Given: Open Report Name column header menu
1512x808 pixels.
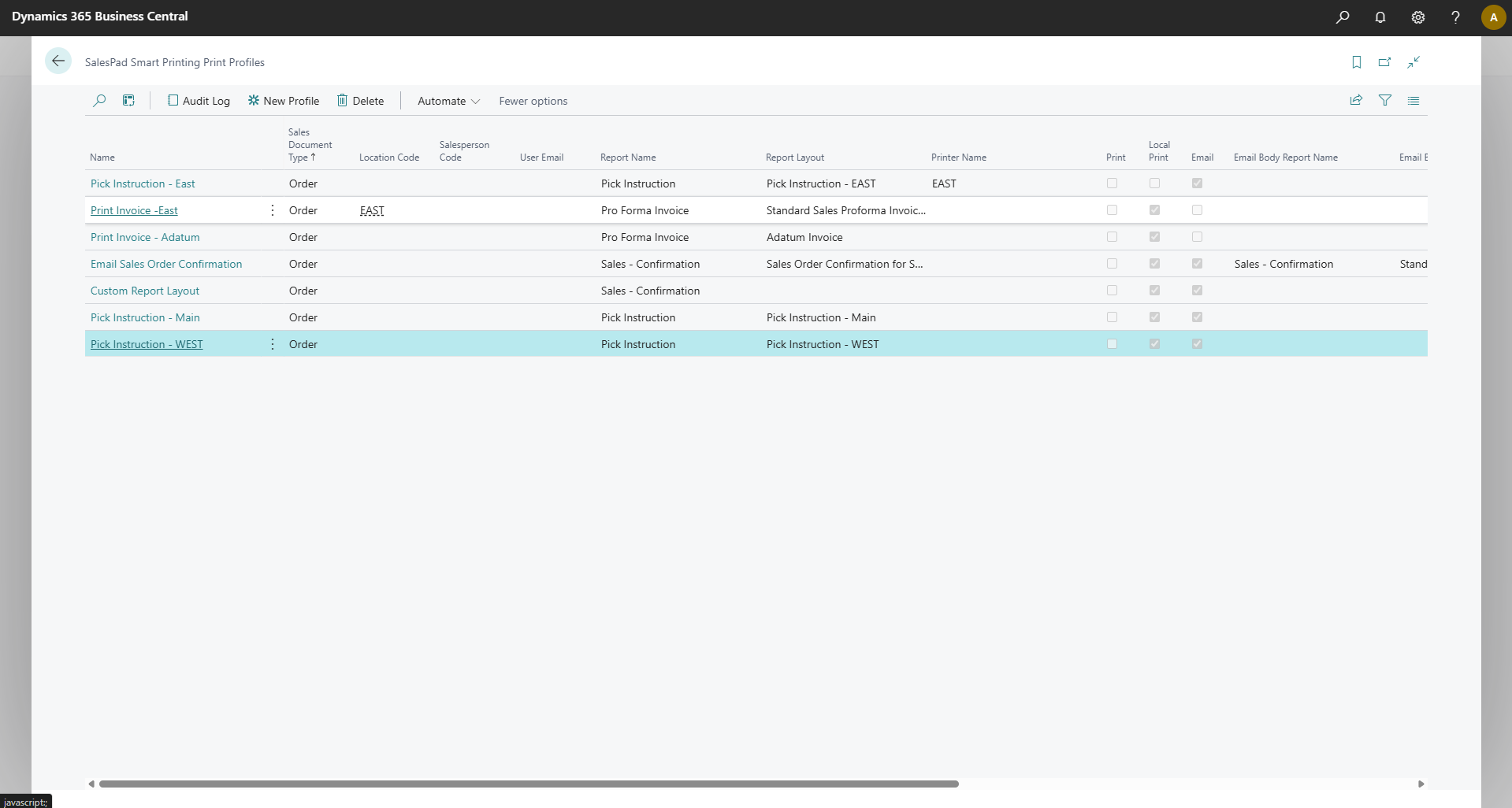Looking at the screenshot, I should (x=628, y=158).
